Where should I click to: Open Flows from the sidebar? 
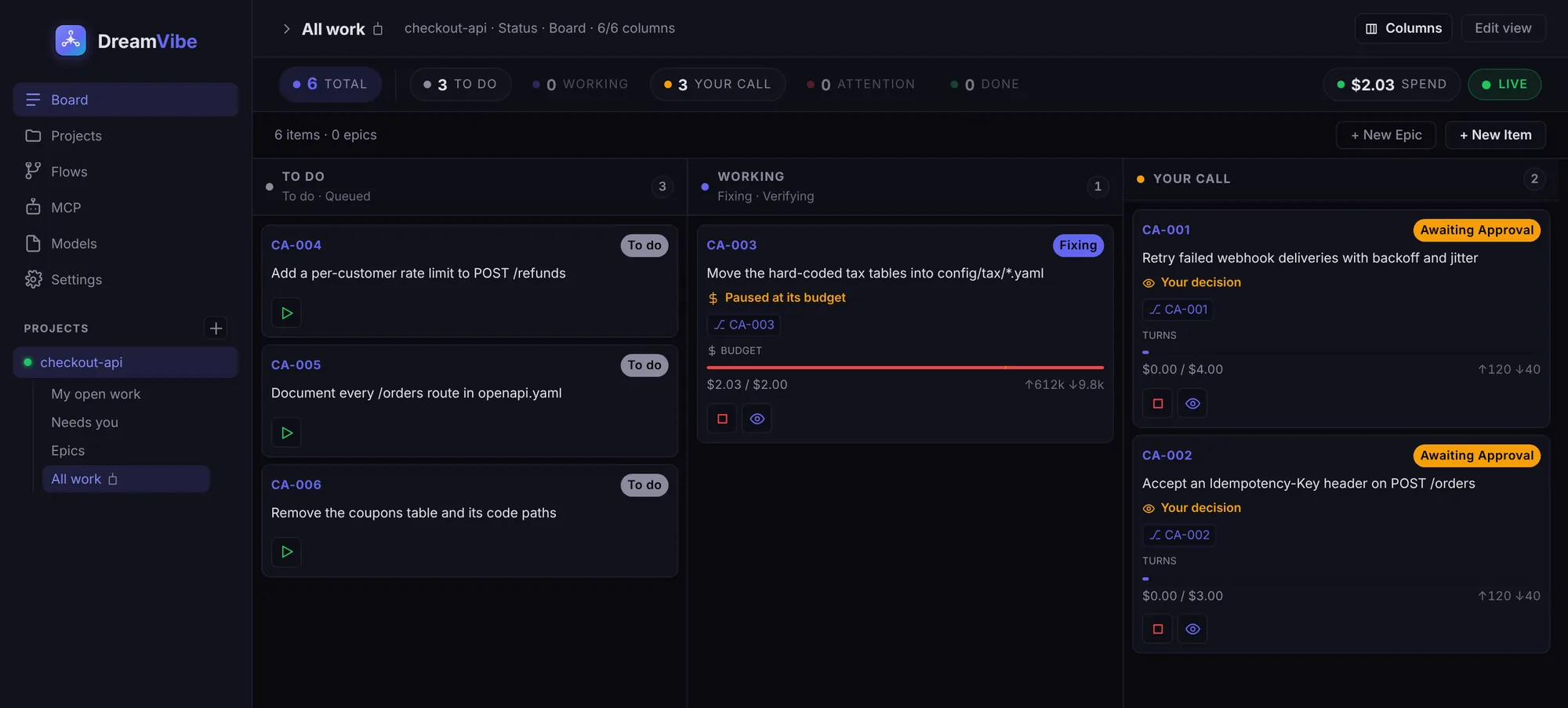pos(125,172)
